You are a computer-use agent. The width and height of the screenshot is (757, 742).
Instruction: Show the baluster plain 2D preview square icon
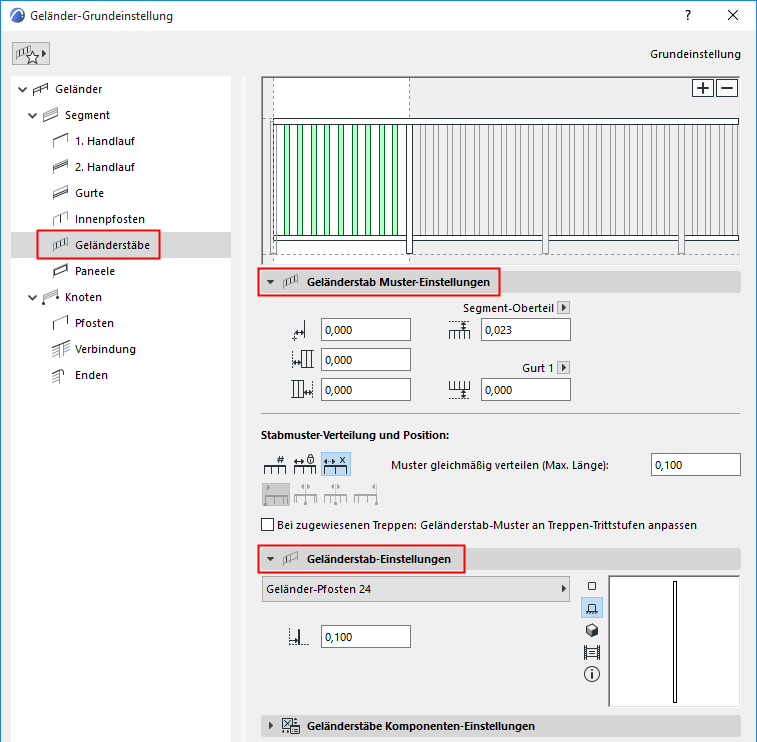pyautogui.click(x=592, y=586)
